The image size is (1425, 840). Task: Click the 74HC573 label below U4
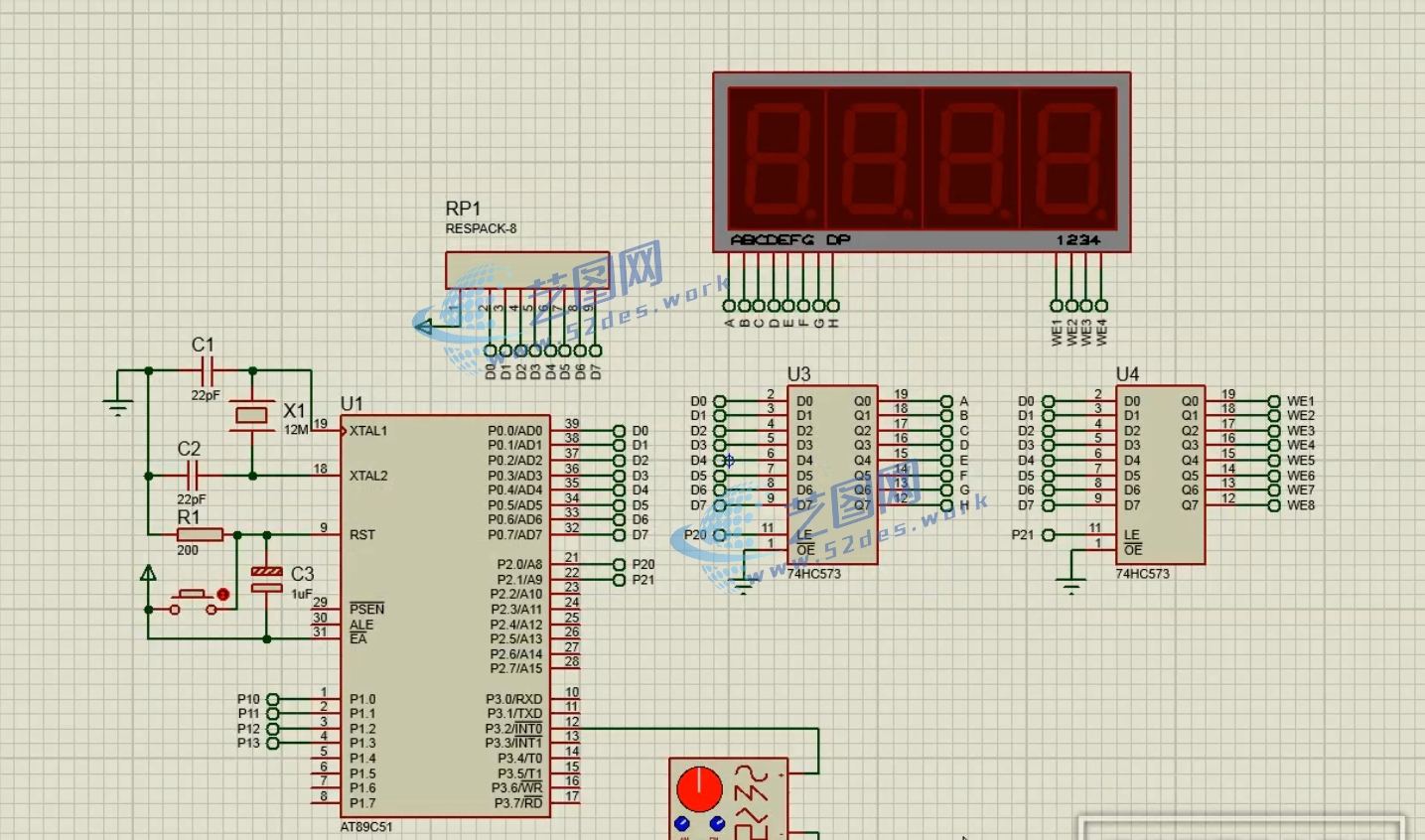1142,574
